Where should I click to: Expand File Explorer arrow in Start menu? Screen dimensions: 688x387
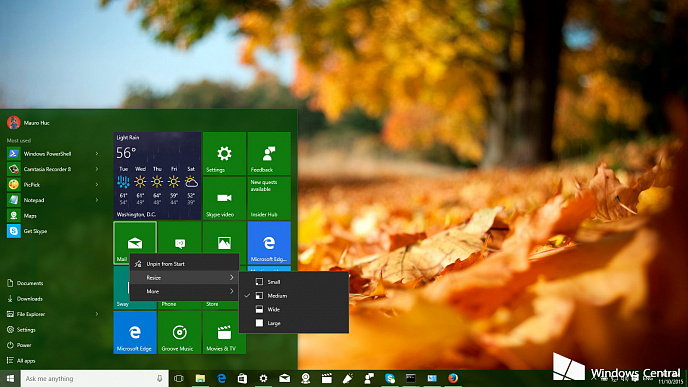(x=97, y=314)
